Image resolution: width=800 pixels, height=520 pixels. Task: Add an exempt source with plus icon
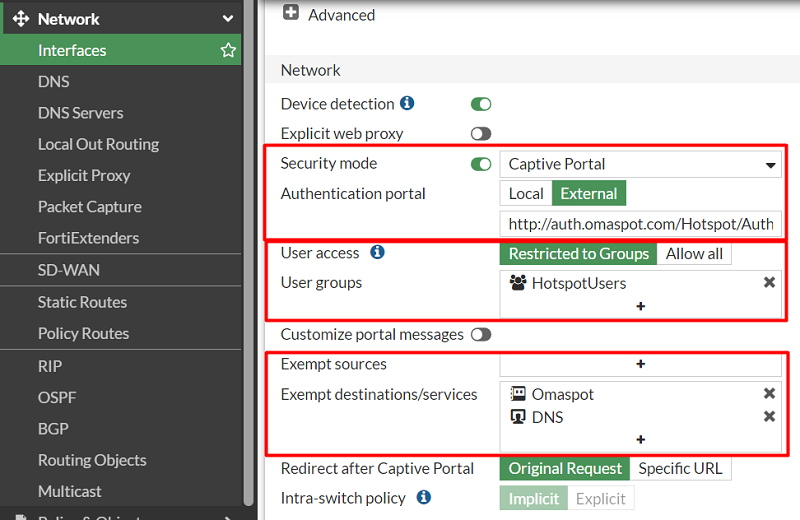point(640,364)
